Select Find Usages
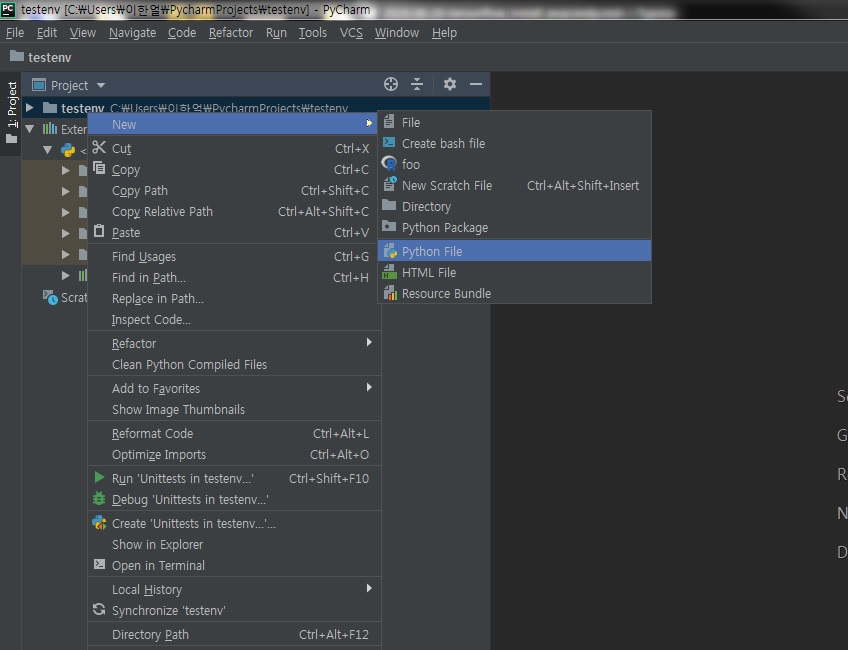The width and height of the screenshot is (848, 650). (x=234, y=256)
